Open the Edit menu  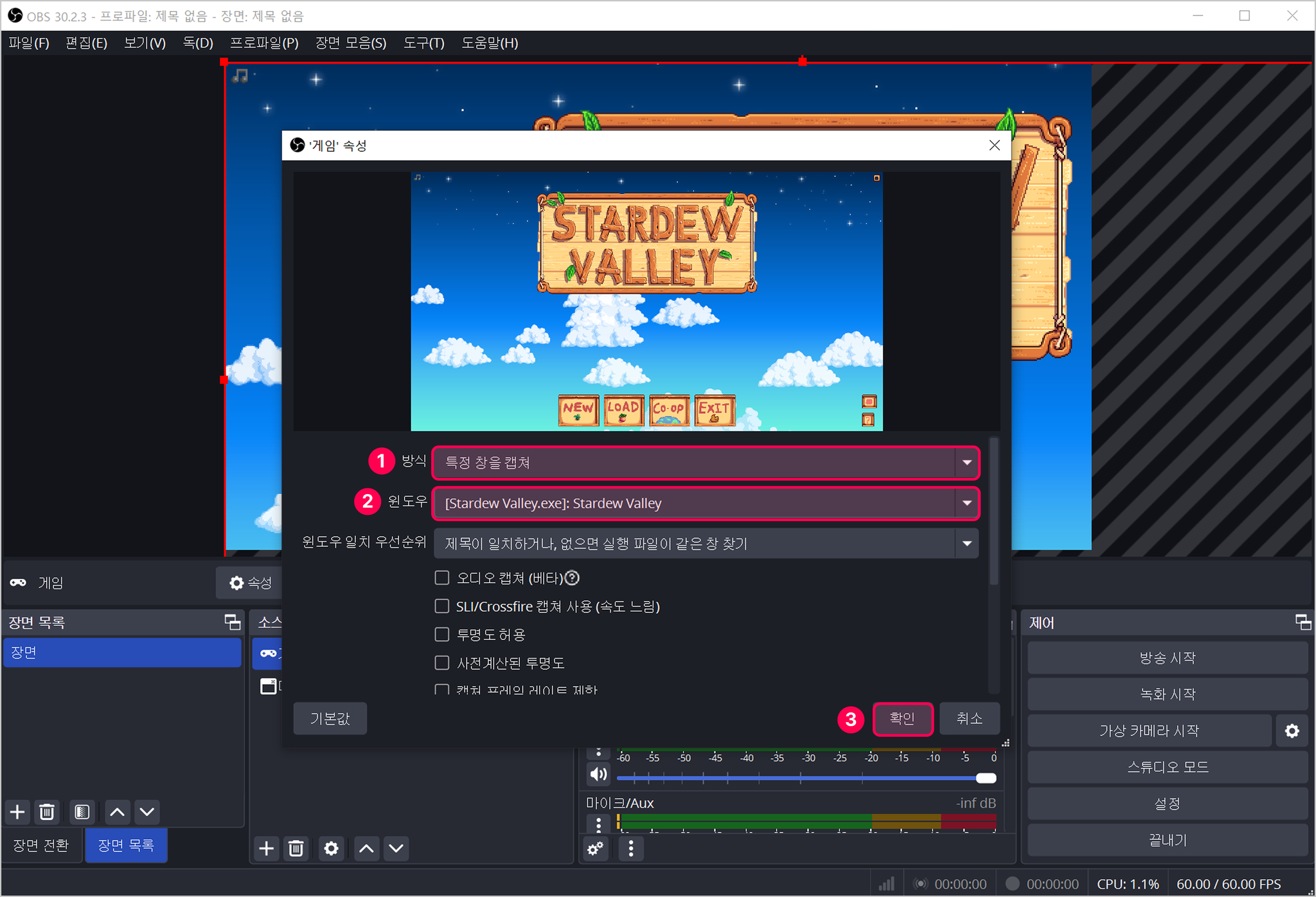86,43
